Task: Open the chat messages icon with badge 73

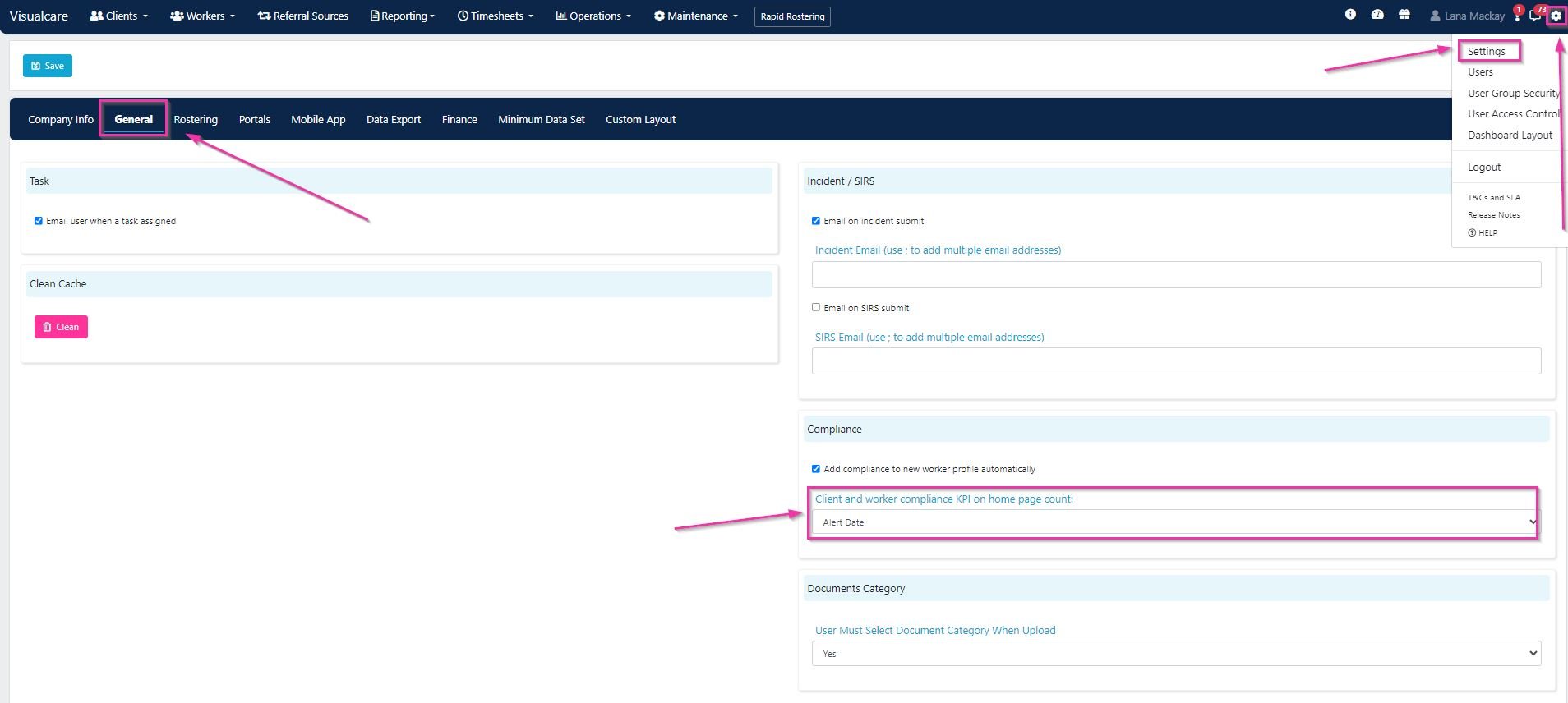Action: [1535, 16]
